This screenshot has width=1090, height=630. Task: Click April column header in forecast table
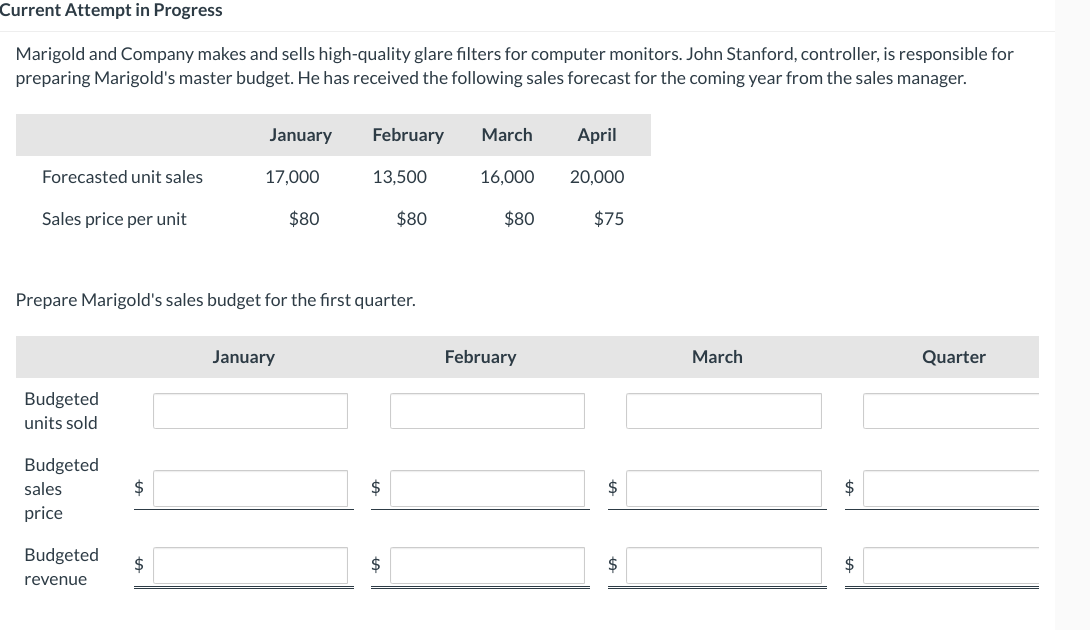pyautogui.click(x=597, y=135)
